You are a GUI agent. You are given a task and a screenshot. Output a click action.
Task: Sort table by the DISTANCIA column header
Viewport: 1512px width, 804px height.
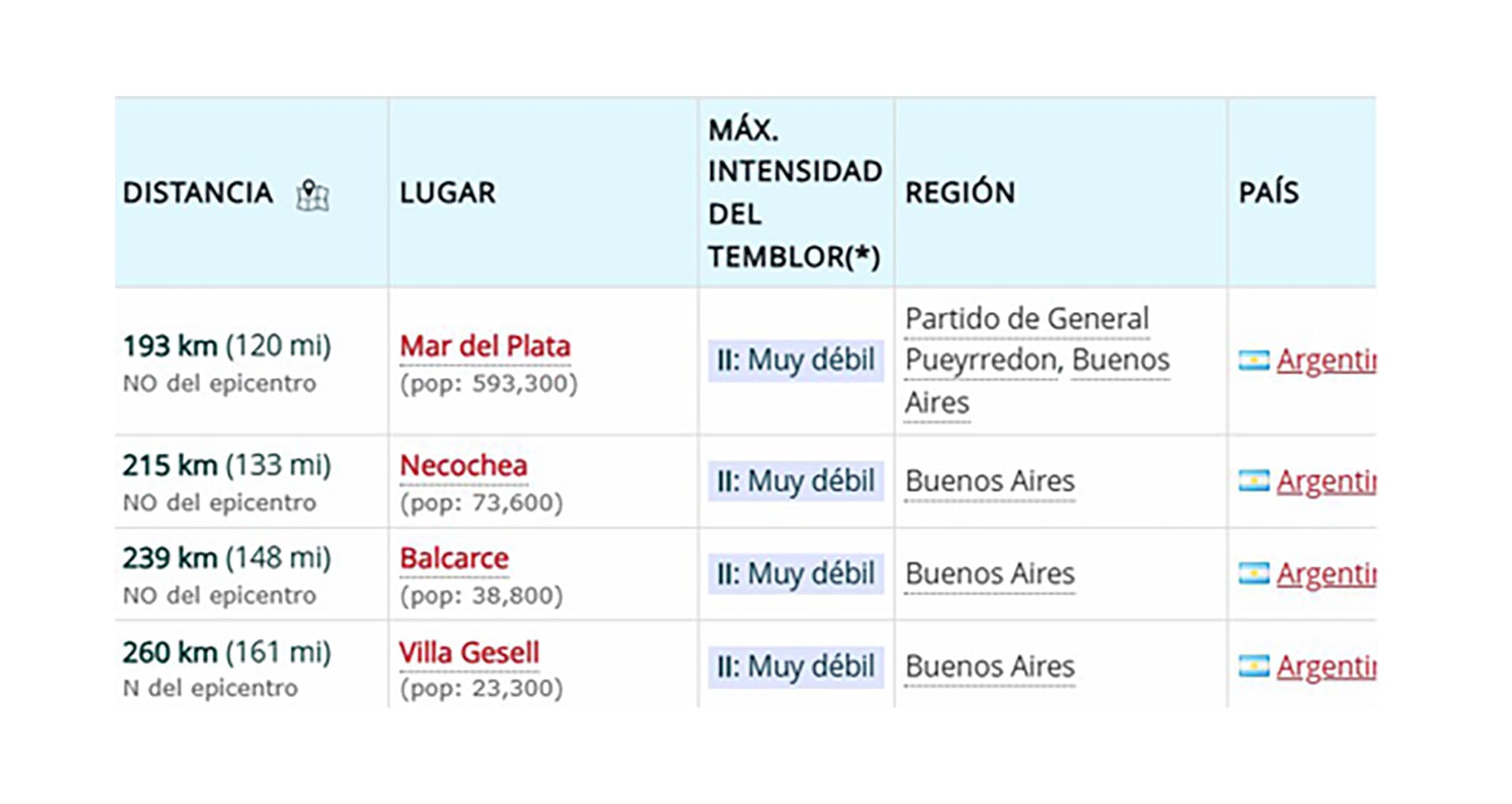tap(199, 193)
